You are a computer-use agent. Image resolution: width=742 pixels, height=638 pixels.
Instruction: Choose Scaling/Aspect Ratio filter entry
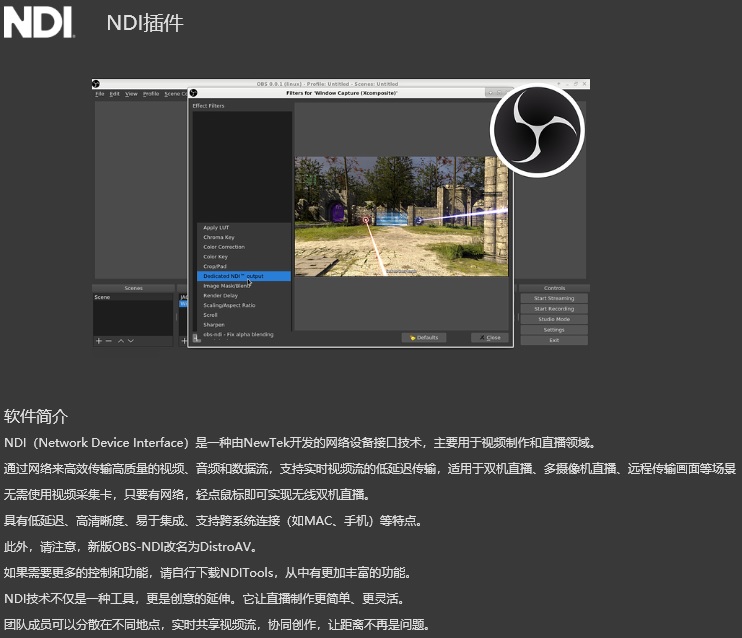[244, 305]
